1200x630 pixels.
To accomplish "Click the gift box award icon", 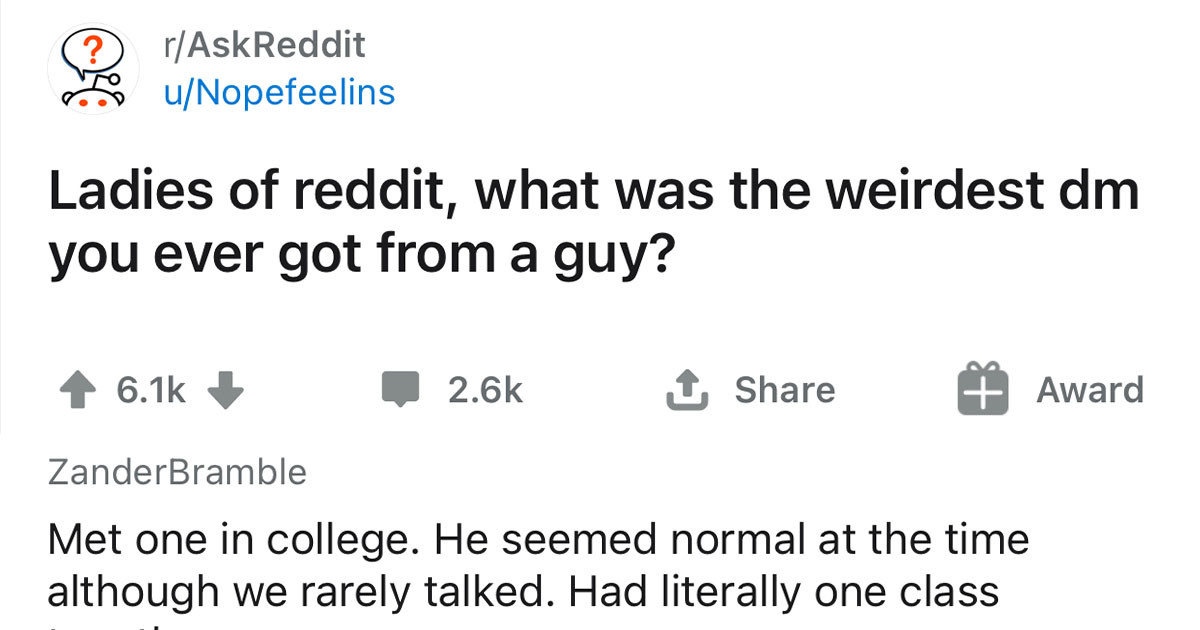I will point(979,391).
